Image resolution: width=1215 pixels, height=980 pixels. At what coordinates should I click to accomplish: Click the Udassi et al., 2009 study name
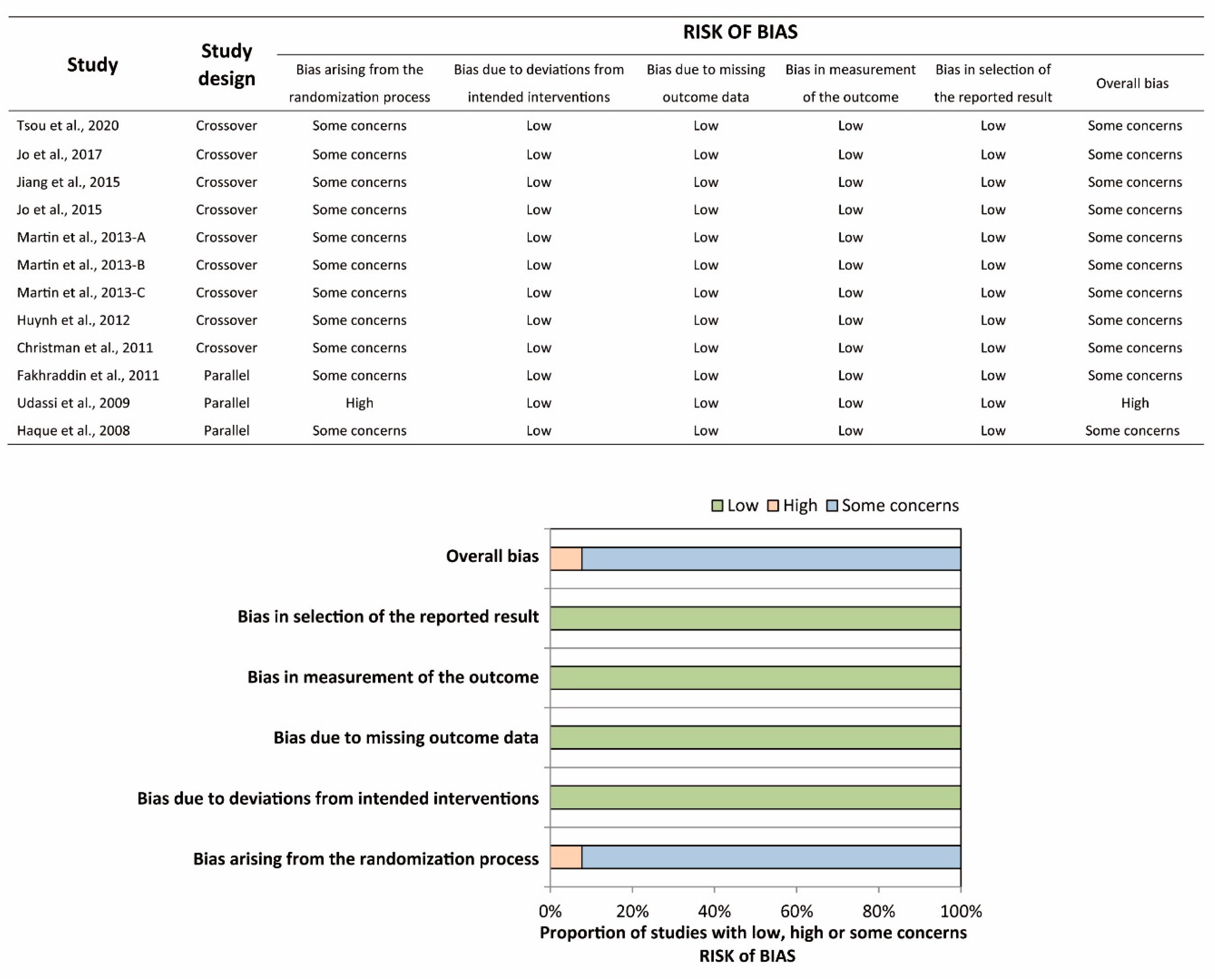pyautogui.click(x=74, y=403)
